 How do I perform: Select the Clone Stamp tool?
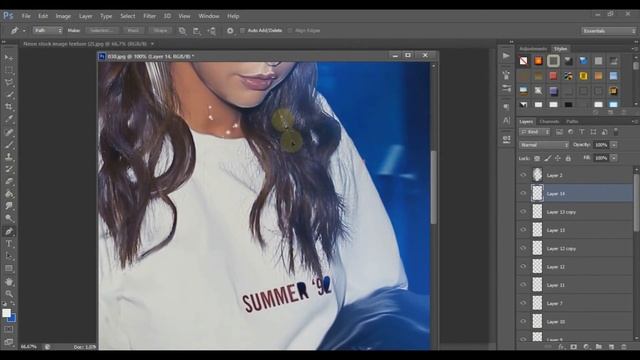9,157
